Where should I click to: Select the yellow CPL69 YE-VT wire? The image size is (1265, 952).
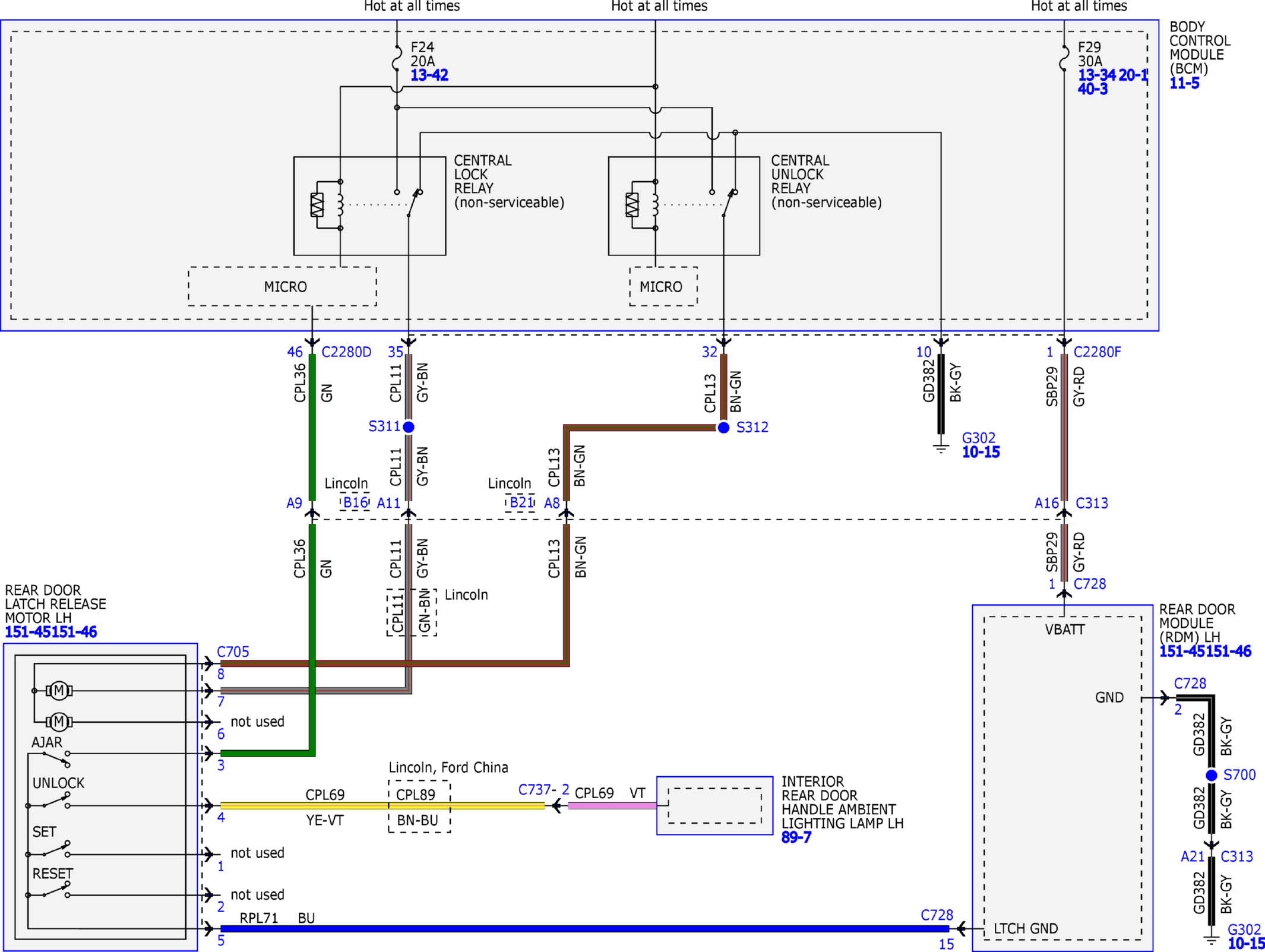(382, 806)
